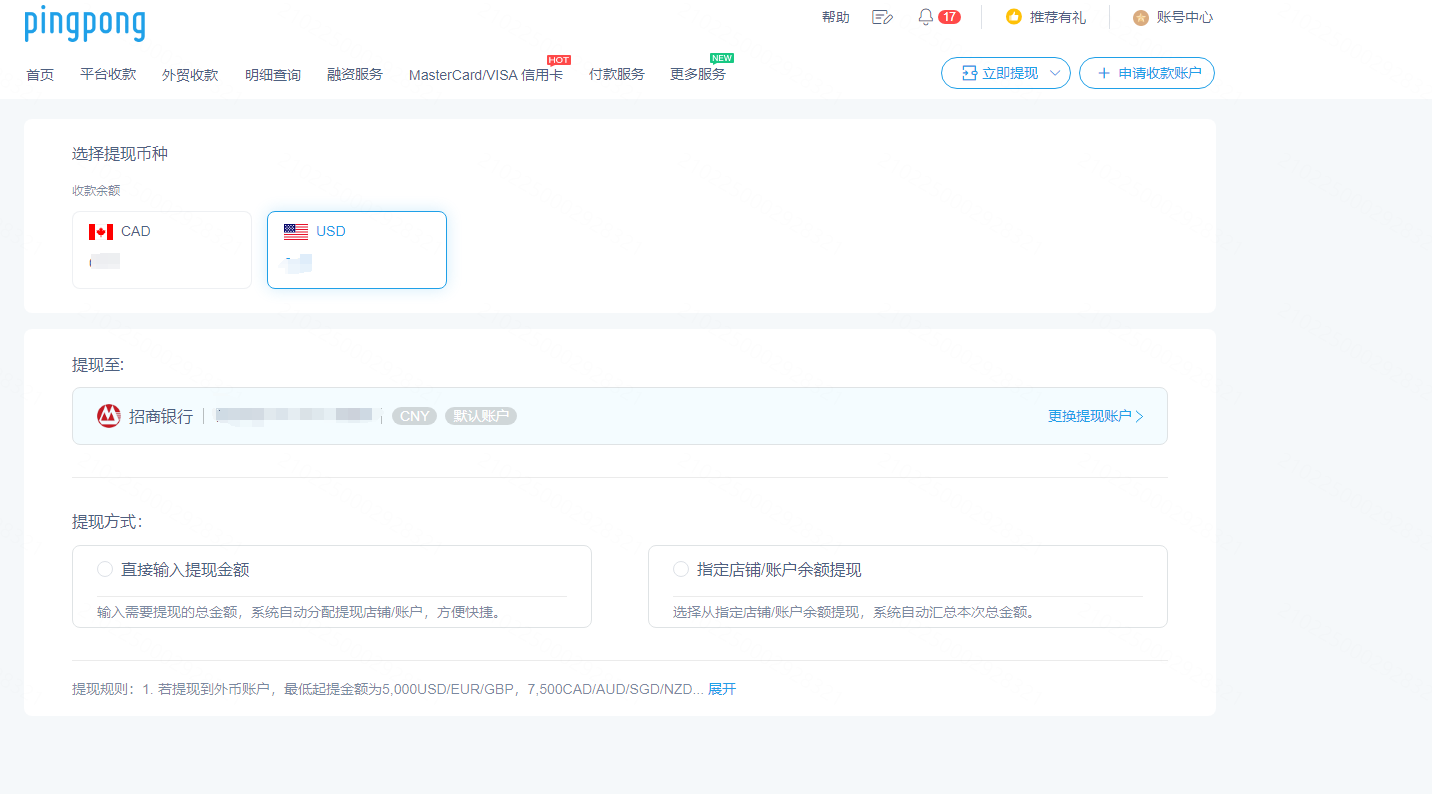
Task: Open the 帮助 help link
Action: (835, 17)
